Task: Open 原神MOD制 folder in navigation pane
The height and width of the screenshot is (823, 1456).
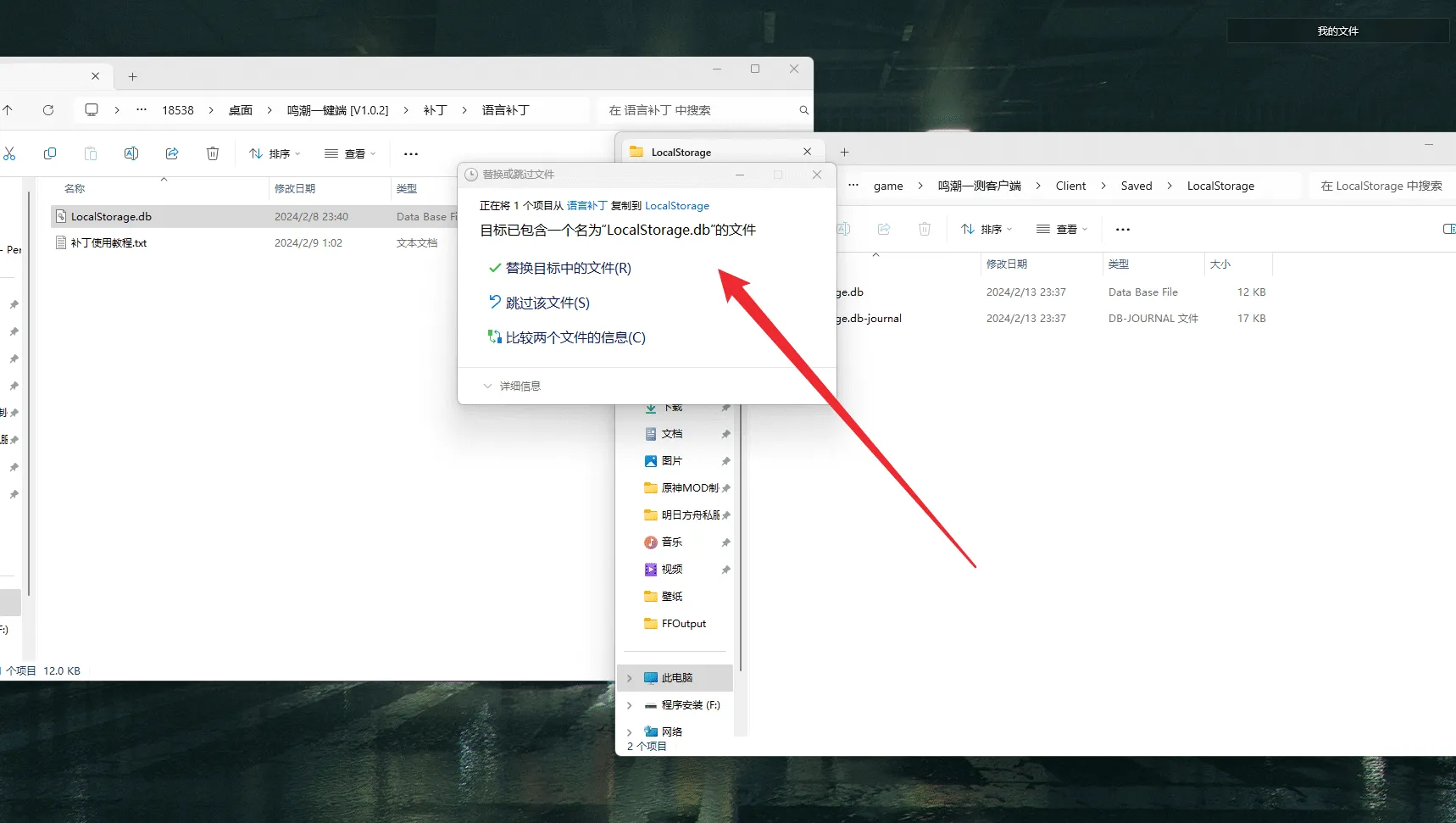Action: [688, 488]
